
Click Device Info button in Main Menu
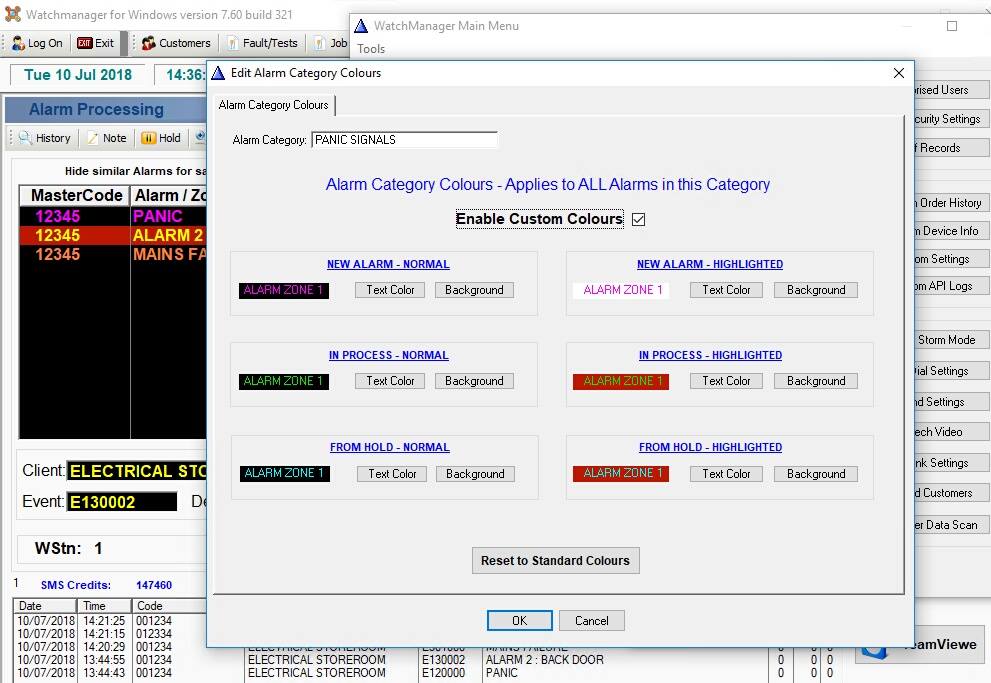point(951,231)
